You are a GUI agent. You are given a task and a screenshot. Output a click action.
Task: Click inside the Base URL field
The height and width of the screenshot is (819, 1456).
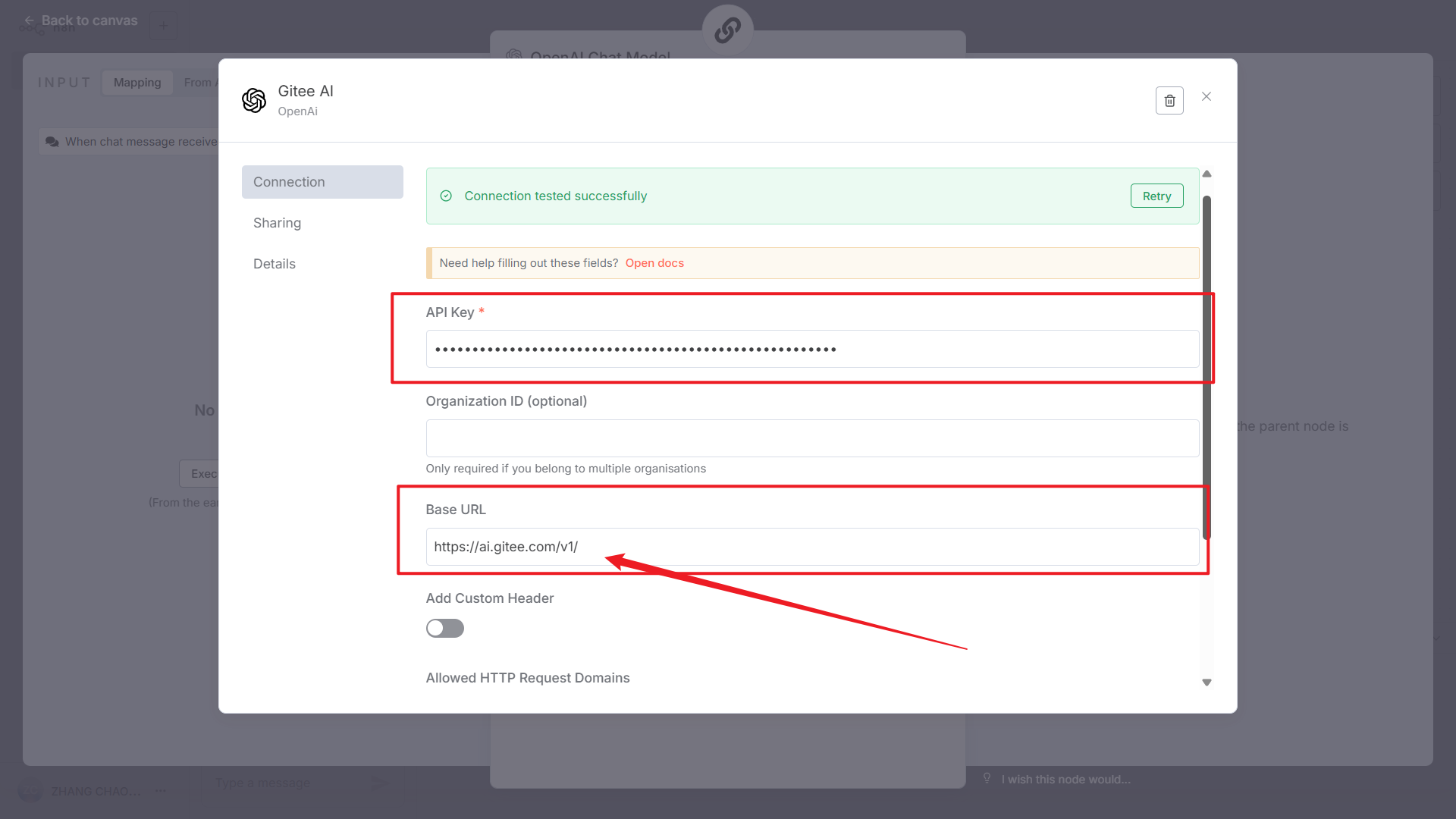pos(811,547)
